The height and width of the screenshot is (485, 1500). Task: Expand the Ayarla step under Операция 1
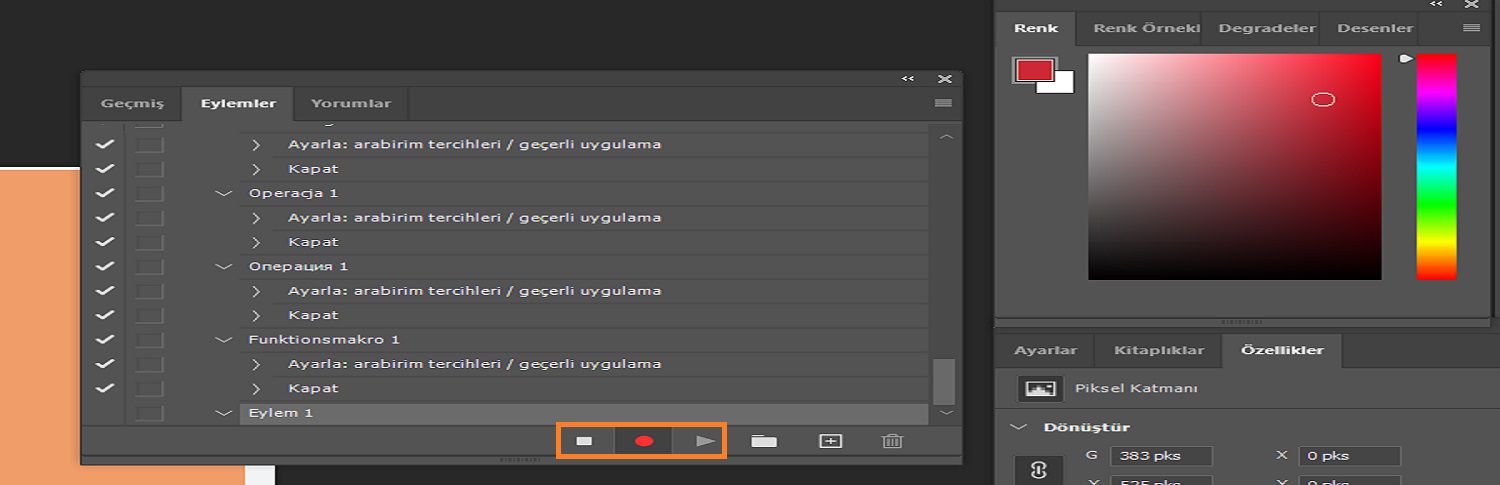(256, 291)
